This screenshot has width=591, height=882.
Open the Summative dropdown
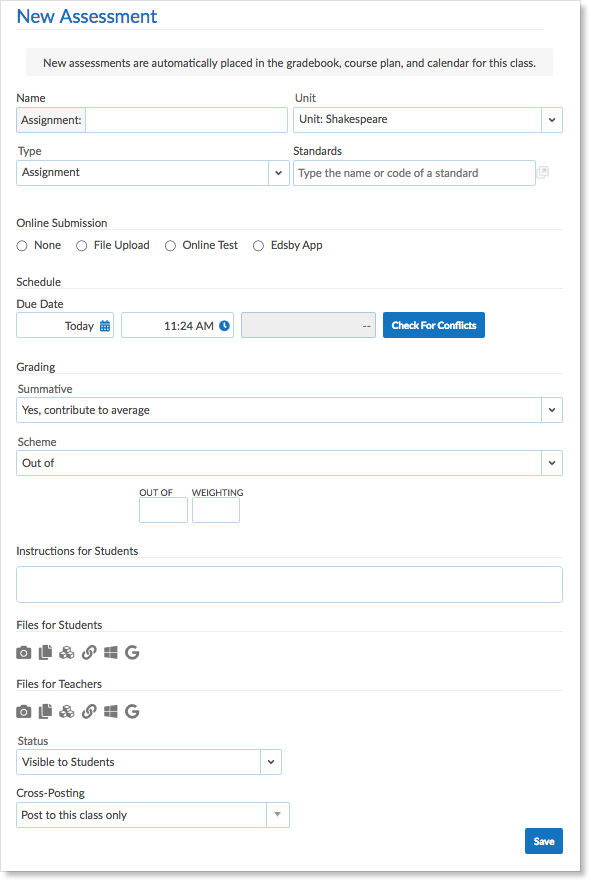(x=290, y=410)
